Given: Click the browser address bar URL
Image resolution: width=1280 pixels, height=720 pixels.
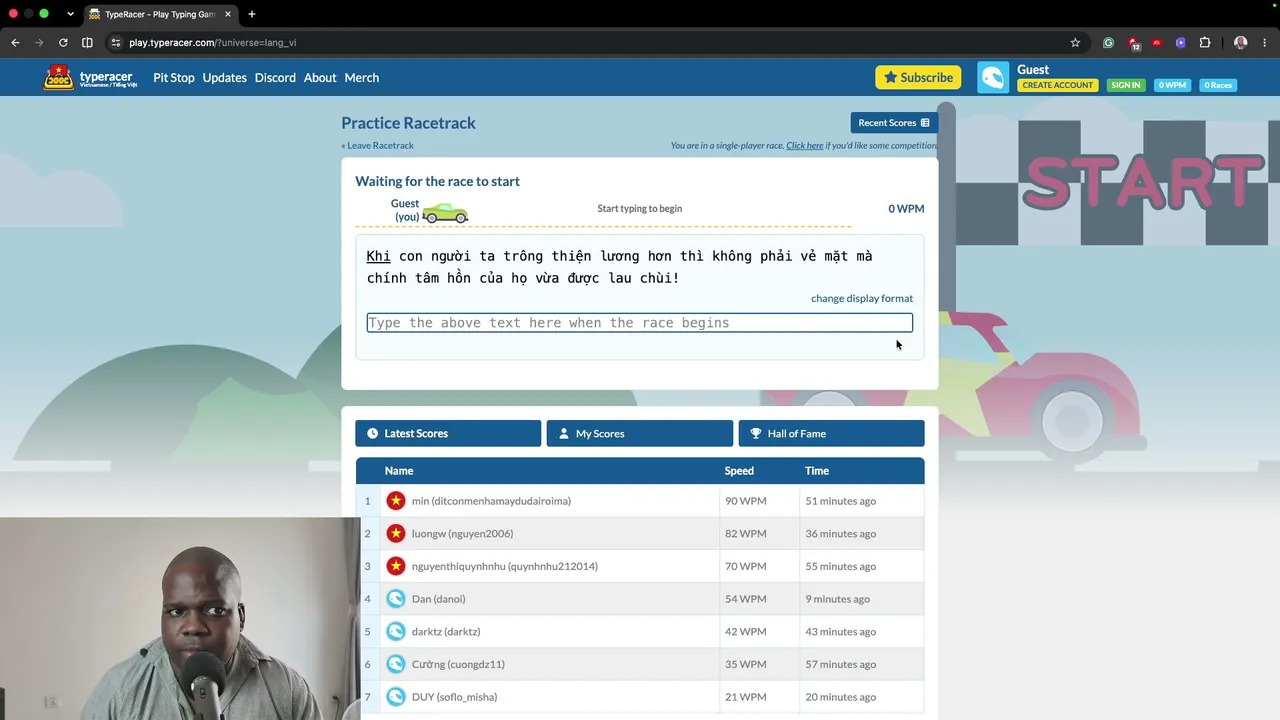Looking at the screenshot, I should (x=212, y=43).
